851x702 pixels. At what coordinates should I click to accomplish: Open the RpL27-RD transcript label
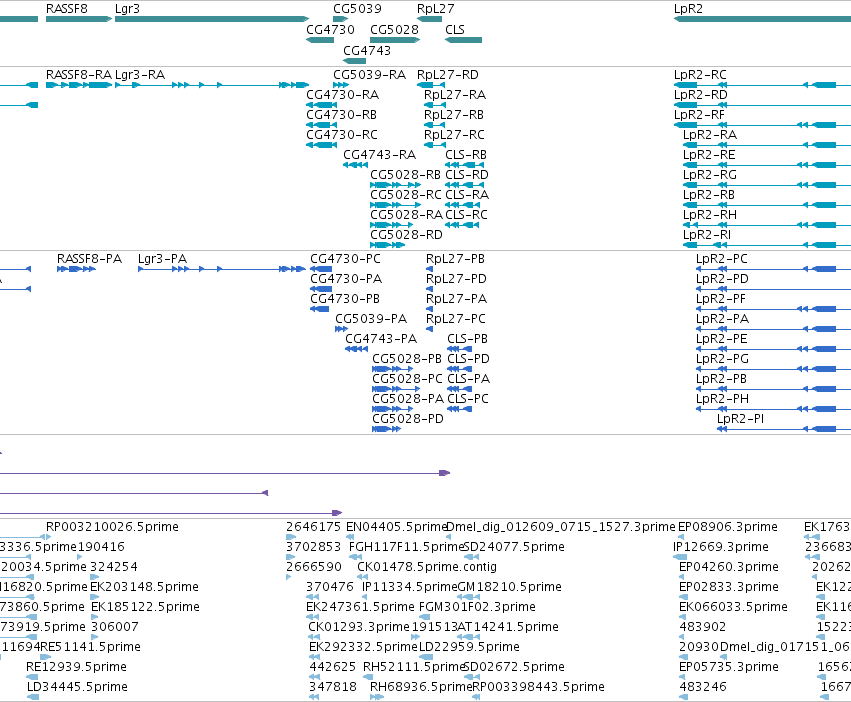(448, 74)
